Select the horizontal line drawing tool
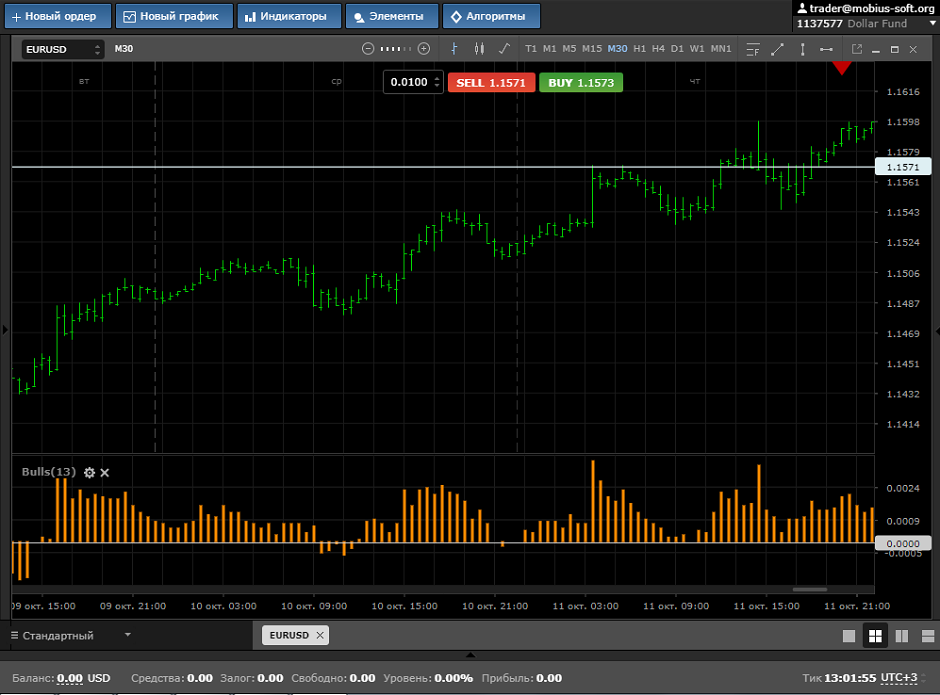Viewport: 940px width, 695px height. (x=826, y=50)
